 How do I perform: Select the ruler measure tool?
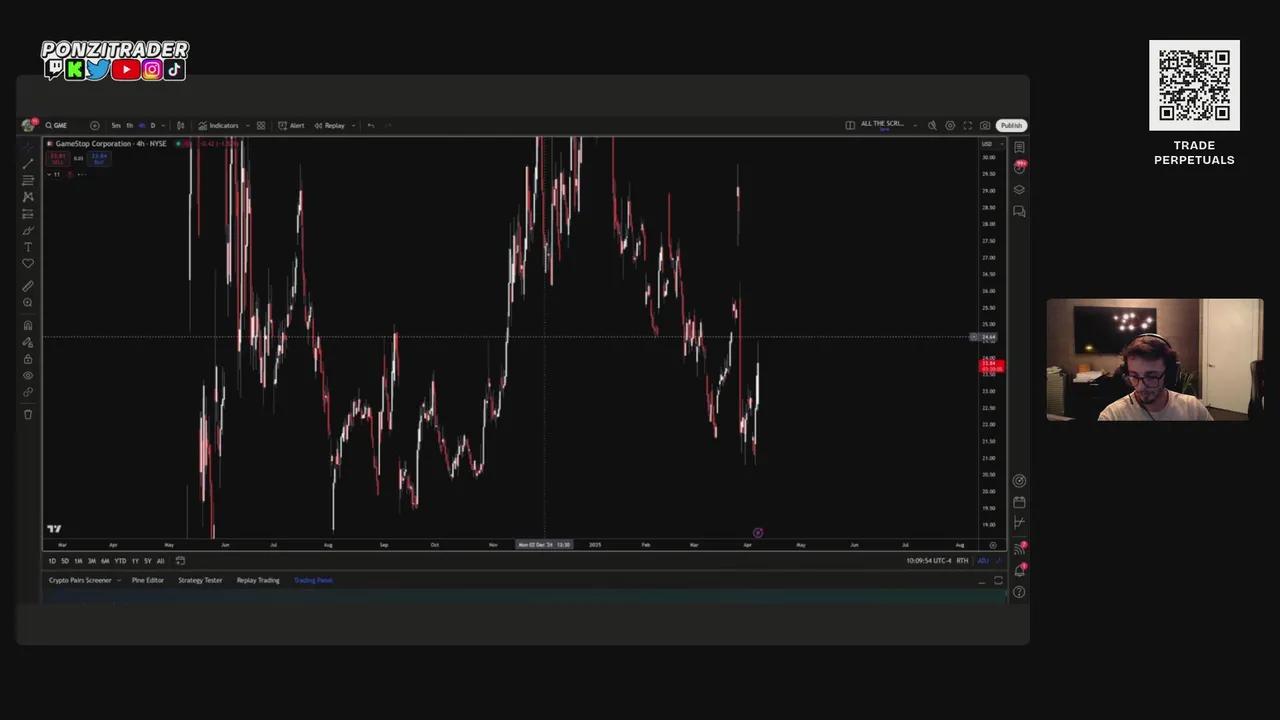coord(28,286)
